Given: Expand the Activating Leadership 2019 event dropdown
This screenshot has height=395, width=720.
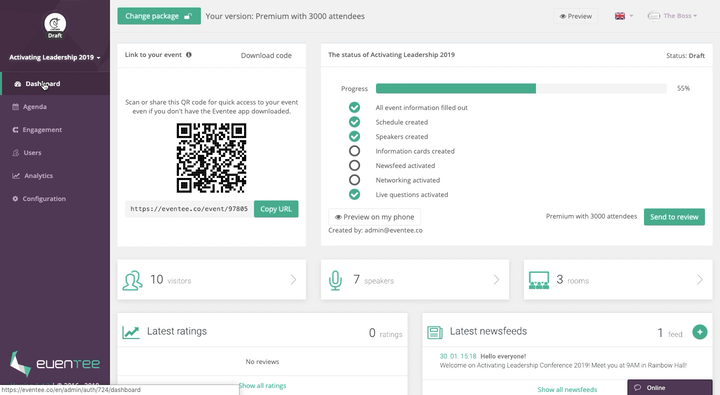Looking at the screenshot, I should 55,57.
